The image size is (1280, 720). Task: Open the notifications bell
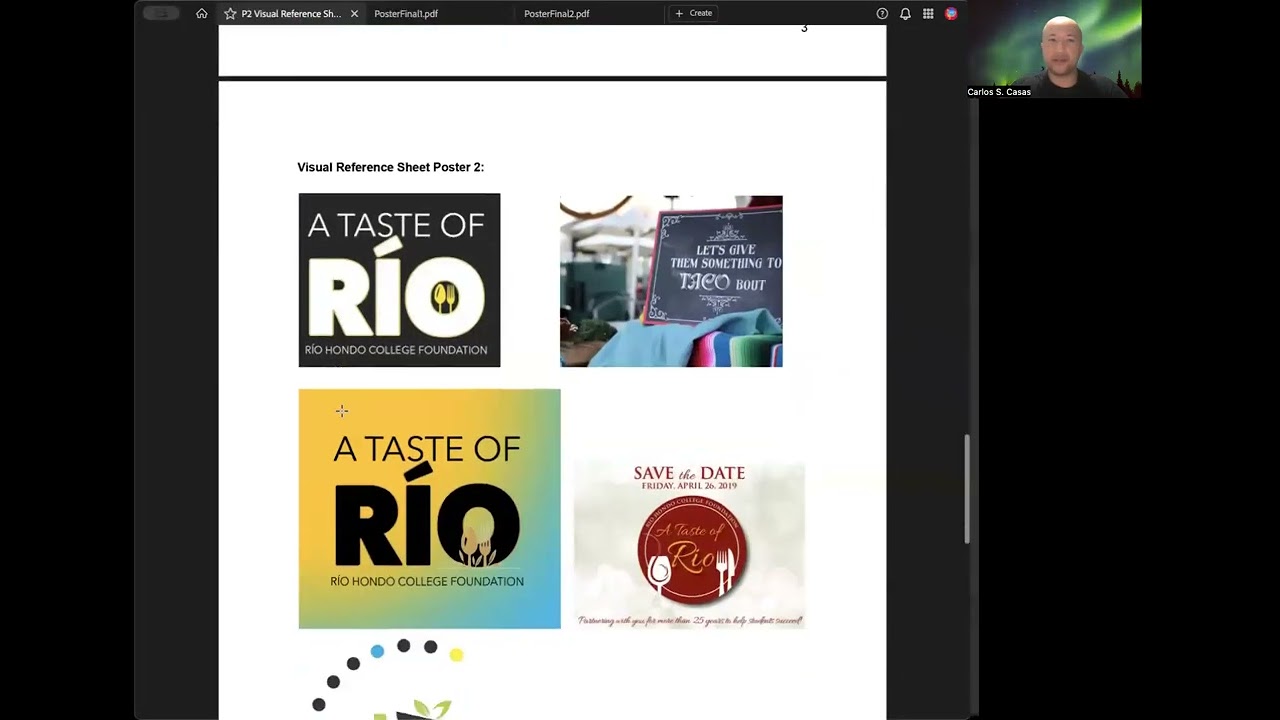click(x=905, y=14)
